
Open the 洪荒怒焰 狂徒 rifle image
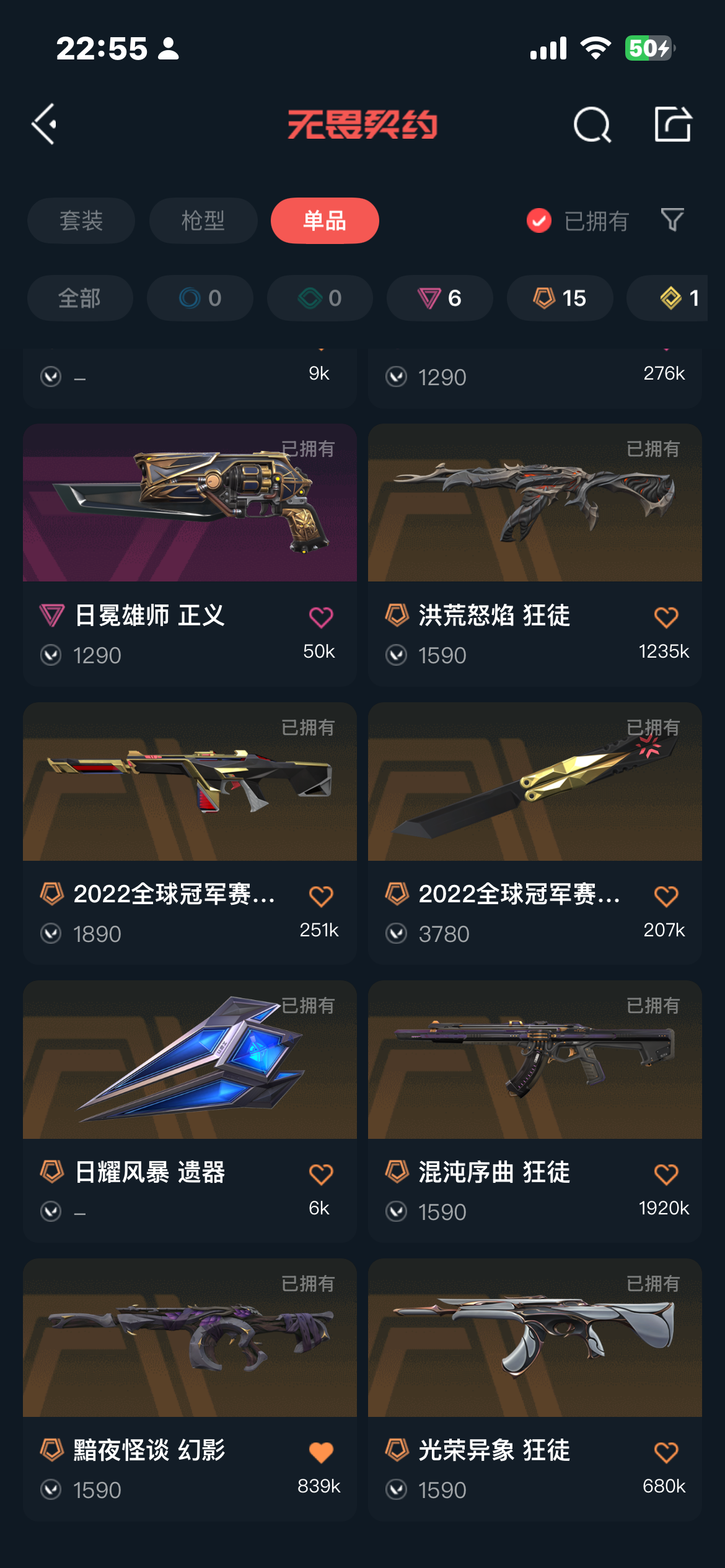(535, 503)
